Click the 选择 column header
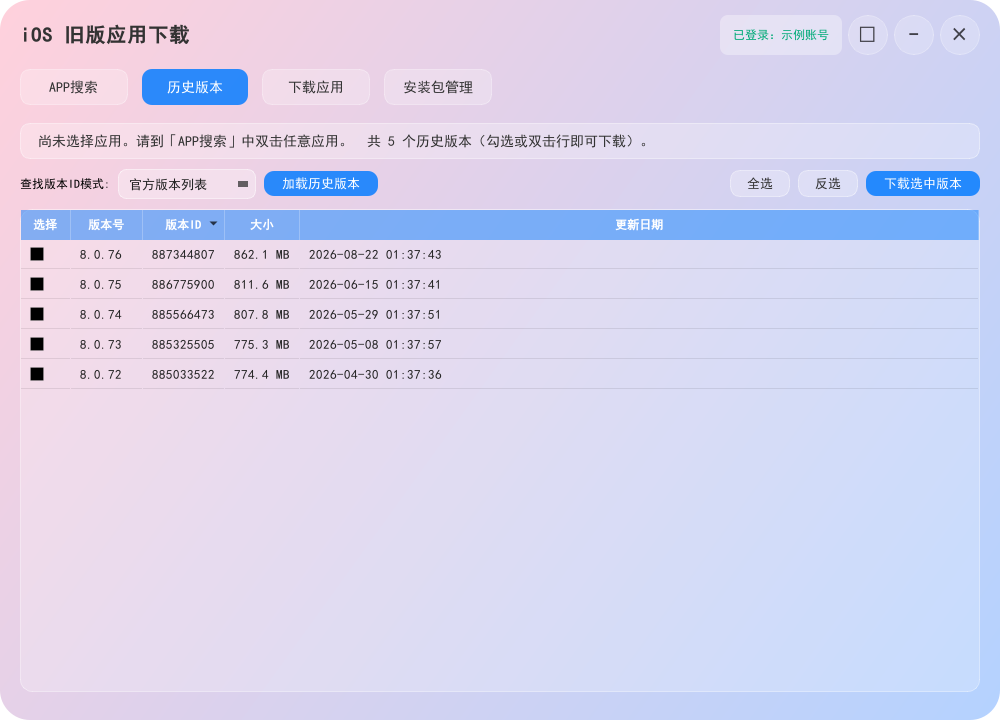Image resolution: width=1000 pixels, height=720 pixels. click(x=45, y=225)
